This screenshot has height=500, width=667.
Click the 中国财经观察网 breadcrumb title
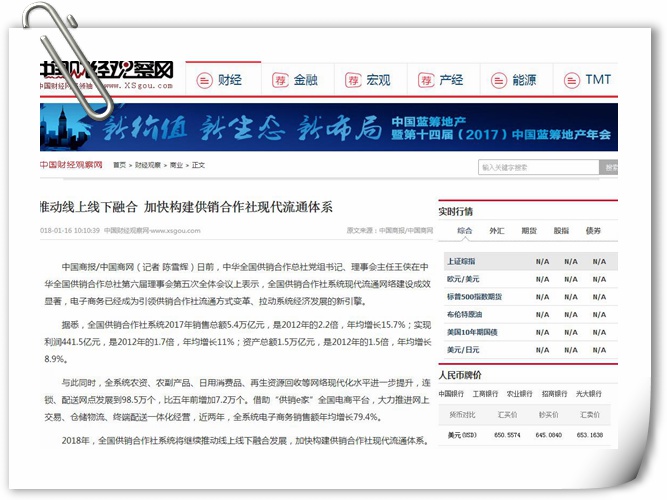[71, 165]
